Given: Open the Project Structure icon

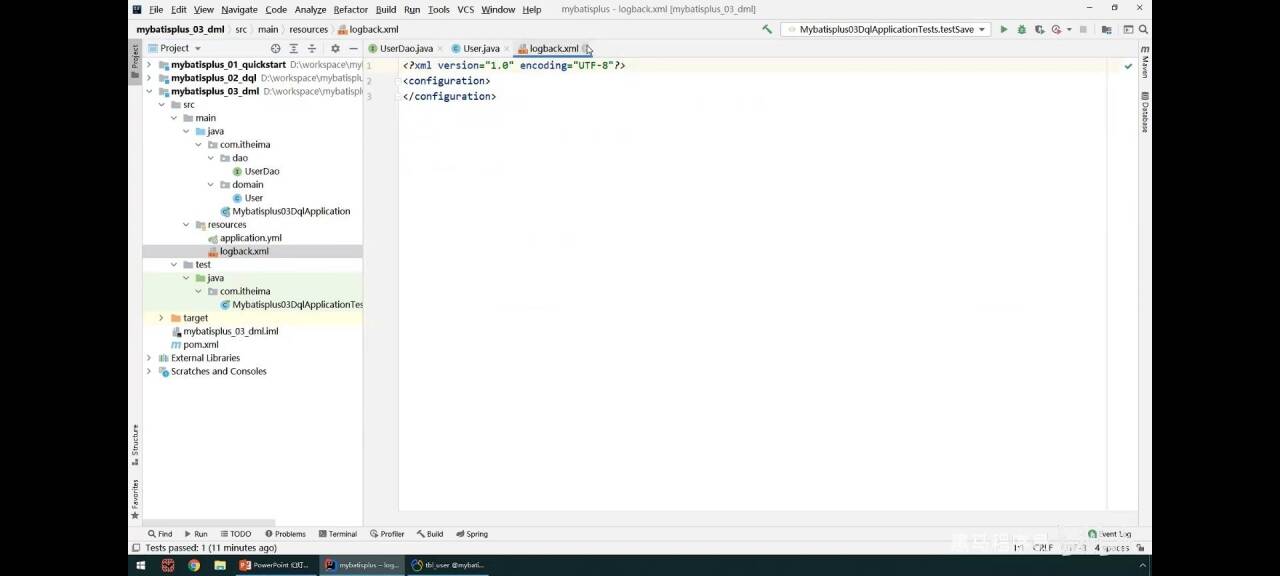Looking at the screenshot, I should (x=1106, y=30).
